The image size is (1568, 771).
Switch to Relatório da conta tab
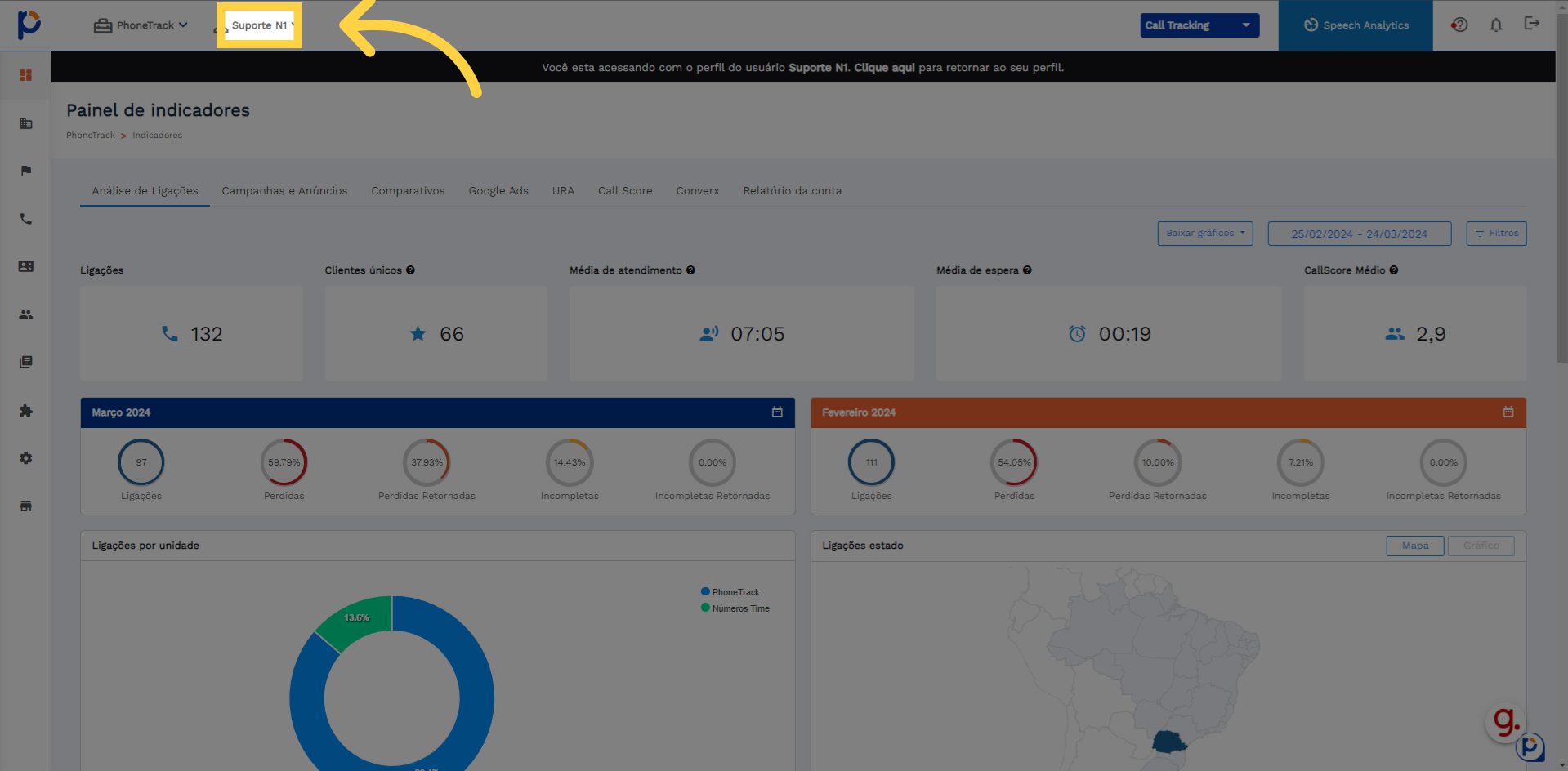pos(793,191)
